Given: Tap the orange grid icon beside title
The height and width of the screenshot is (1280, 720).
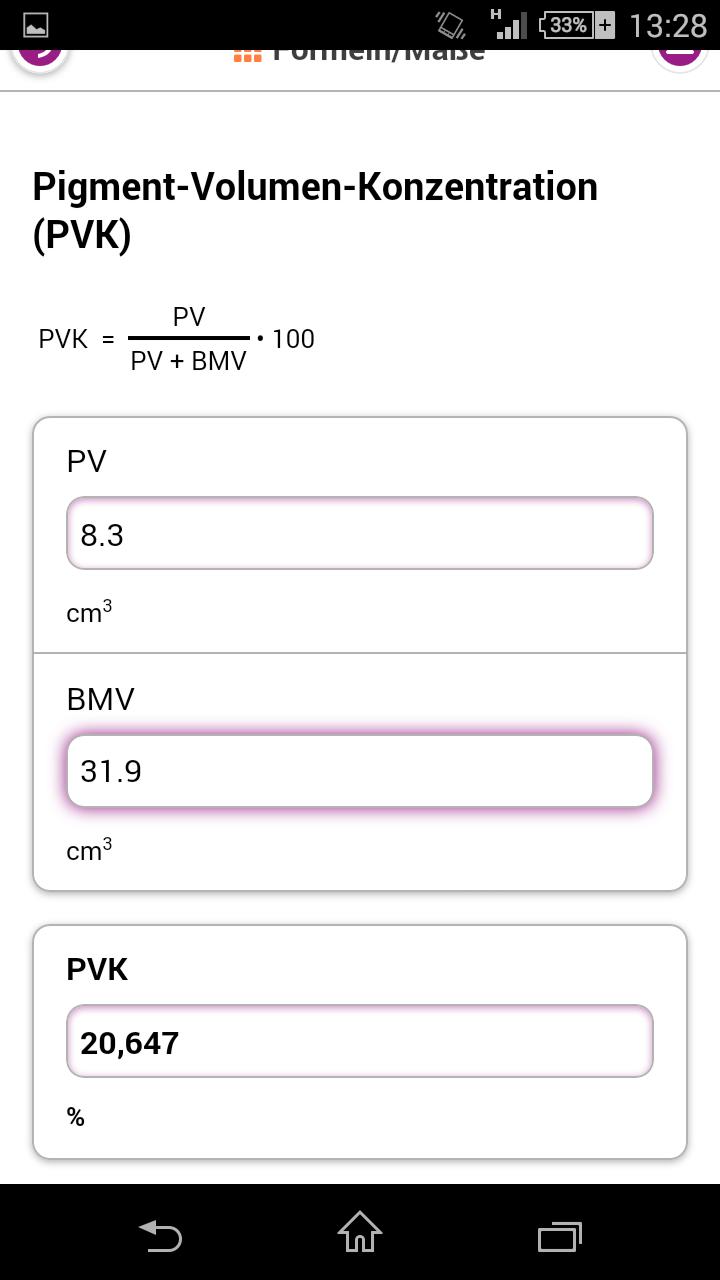Looking at the screenshot, I should click(x=247, y=56).
